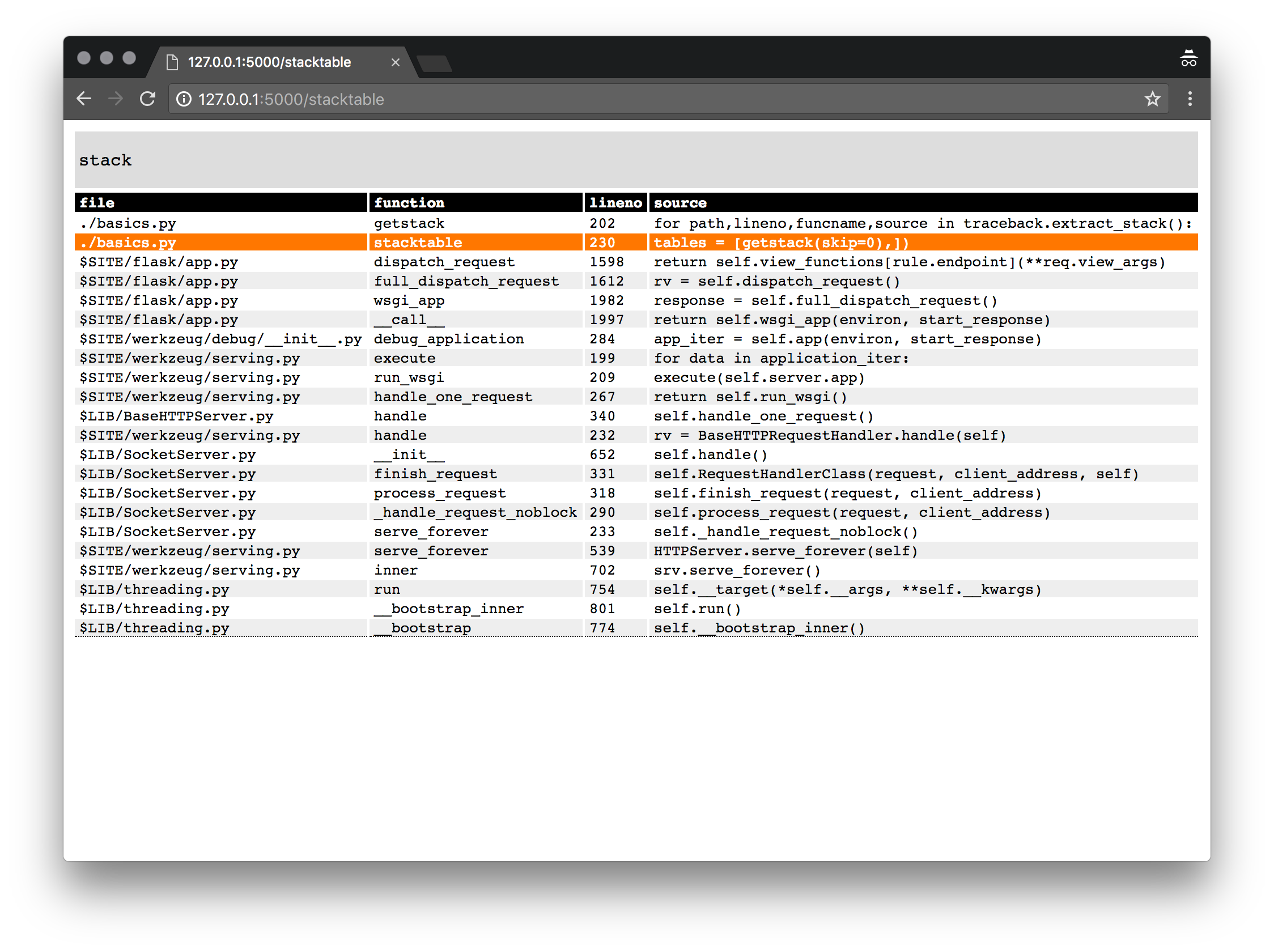
Task: Click the 'source' column header
Action: point(924,203)
